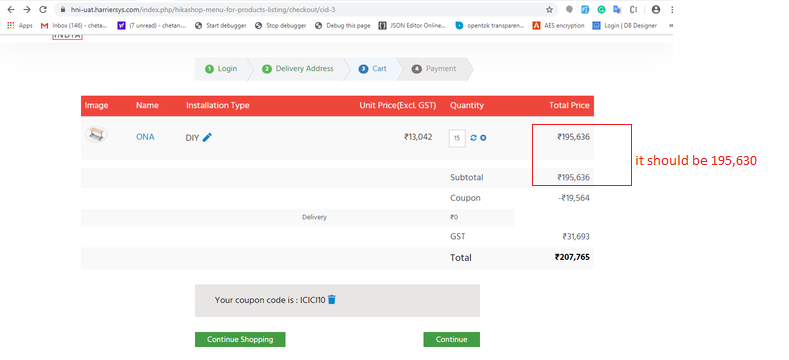789x360 pixels.
Task: Click the DIY installation type text
Action: click(192, 137)
